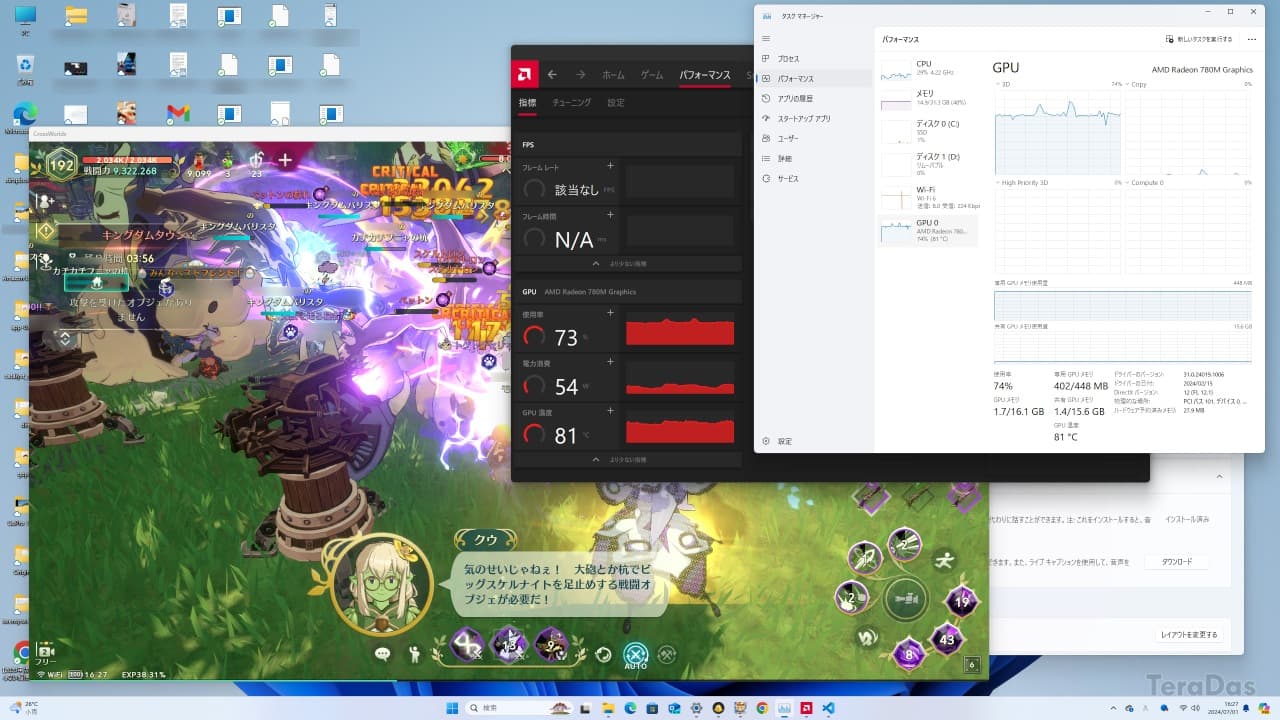1280x720 pixels.
Task: Use purple skill with cooldown 8
Action: click(x=908, y=655)
